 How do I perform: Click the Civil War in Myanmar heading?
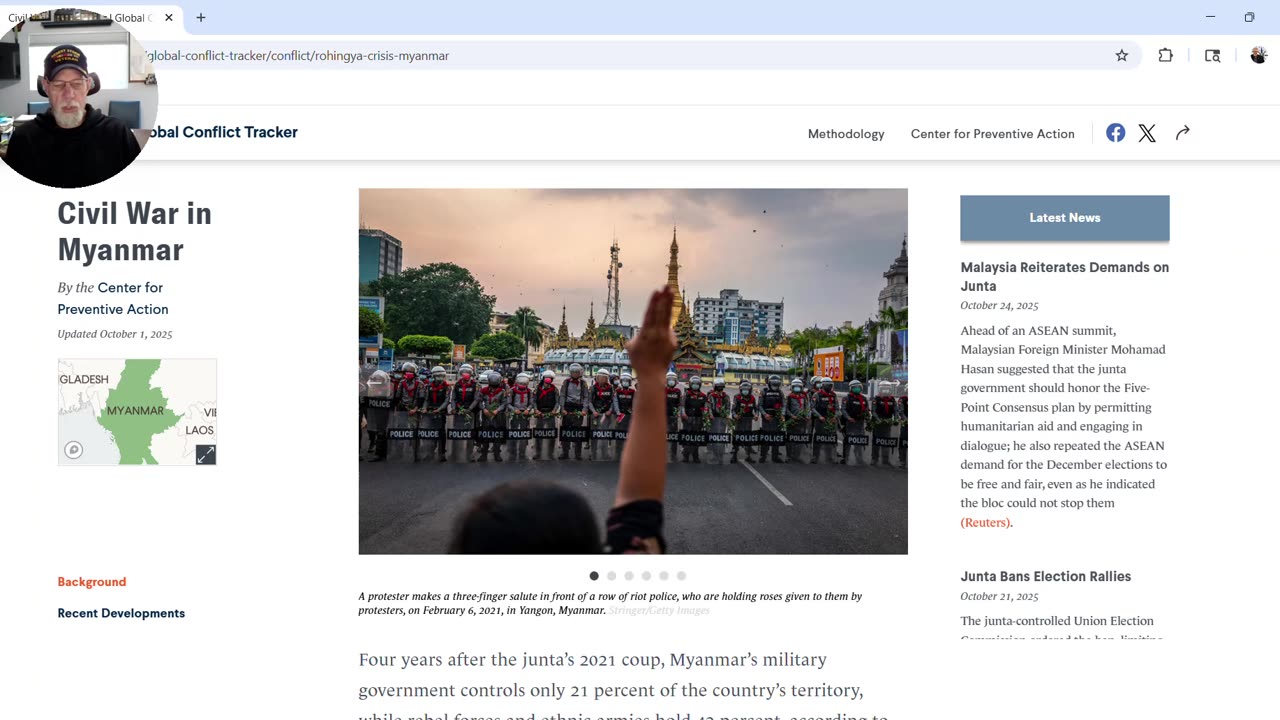pos(134,231)
